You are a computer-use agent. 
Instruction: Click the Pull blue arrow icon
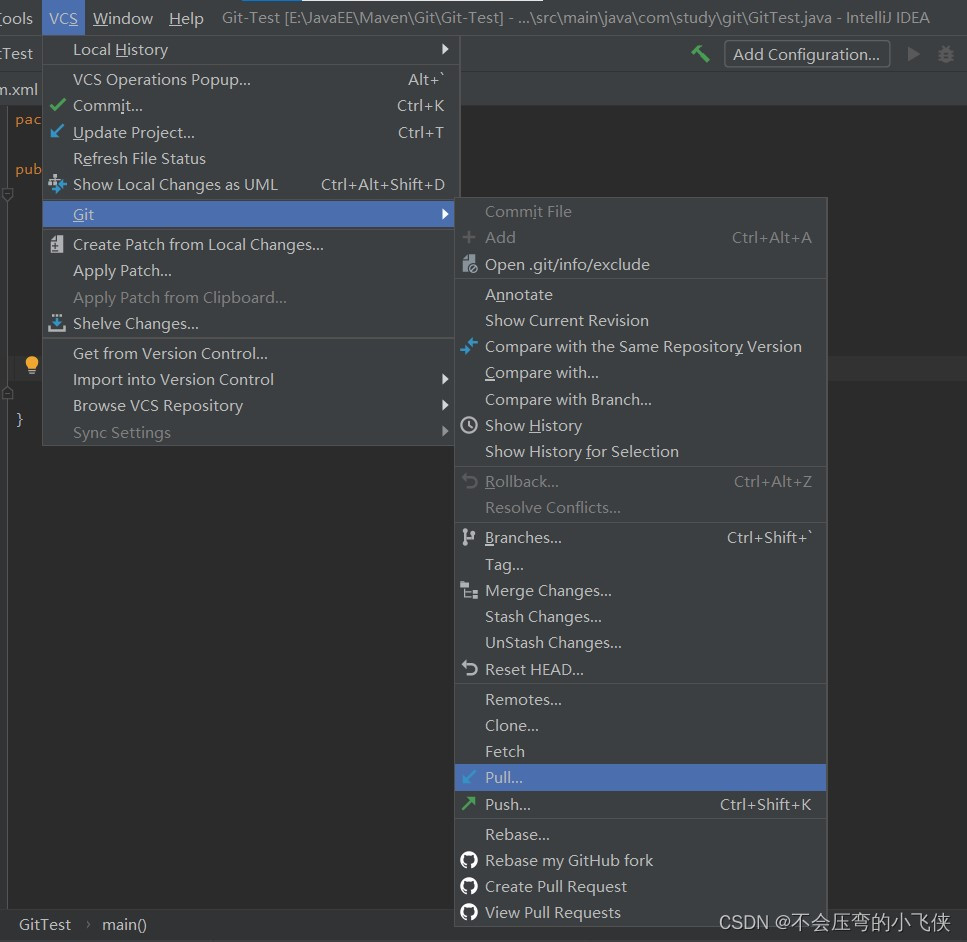click(469, 777)
